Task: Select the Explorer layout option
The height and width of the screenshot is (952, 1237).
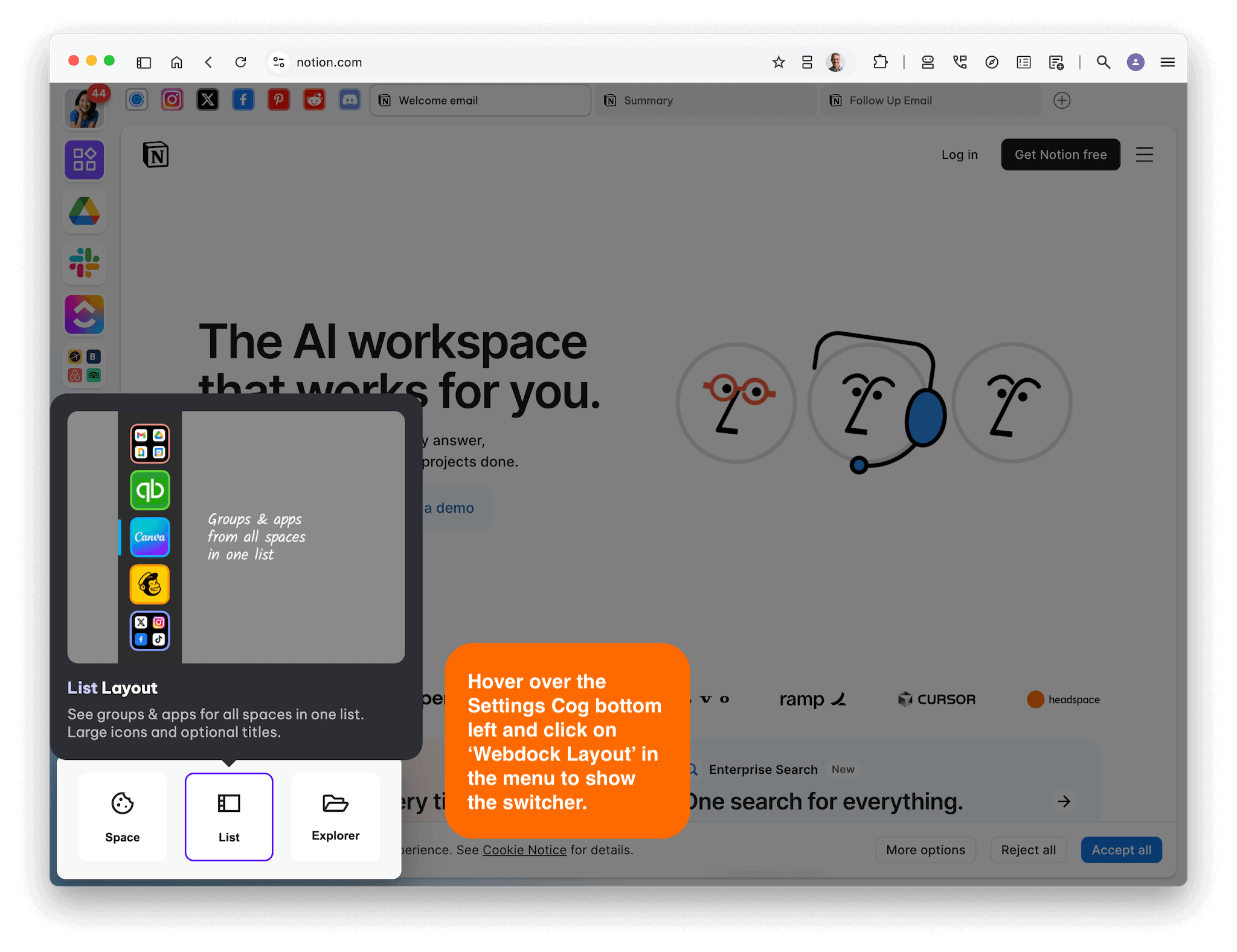Action: tap(336, 817)
